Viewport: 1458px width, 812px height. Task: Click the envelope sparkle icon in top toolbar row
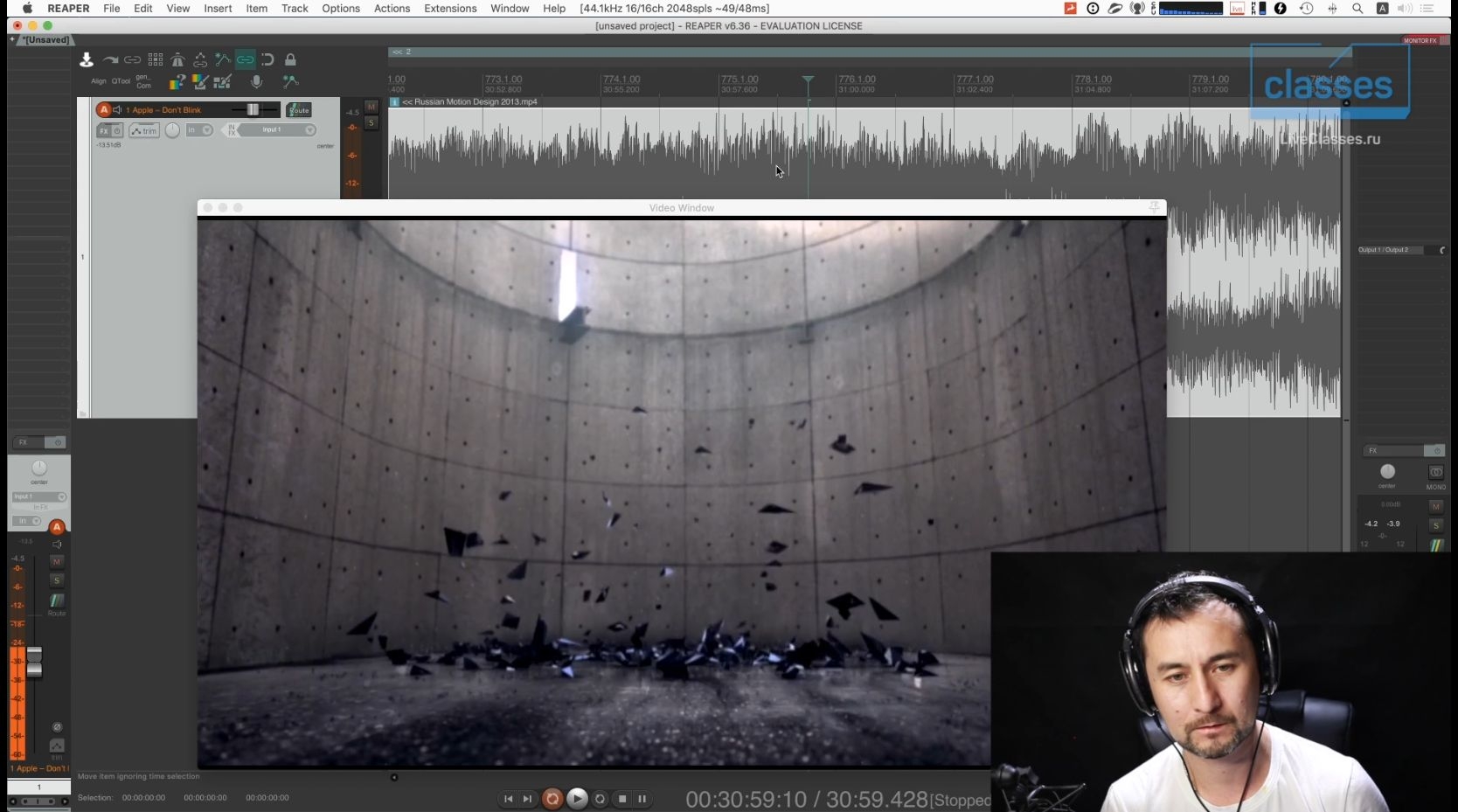pos(223,59)
